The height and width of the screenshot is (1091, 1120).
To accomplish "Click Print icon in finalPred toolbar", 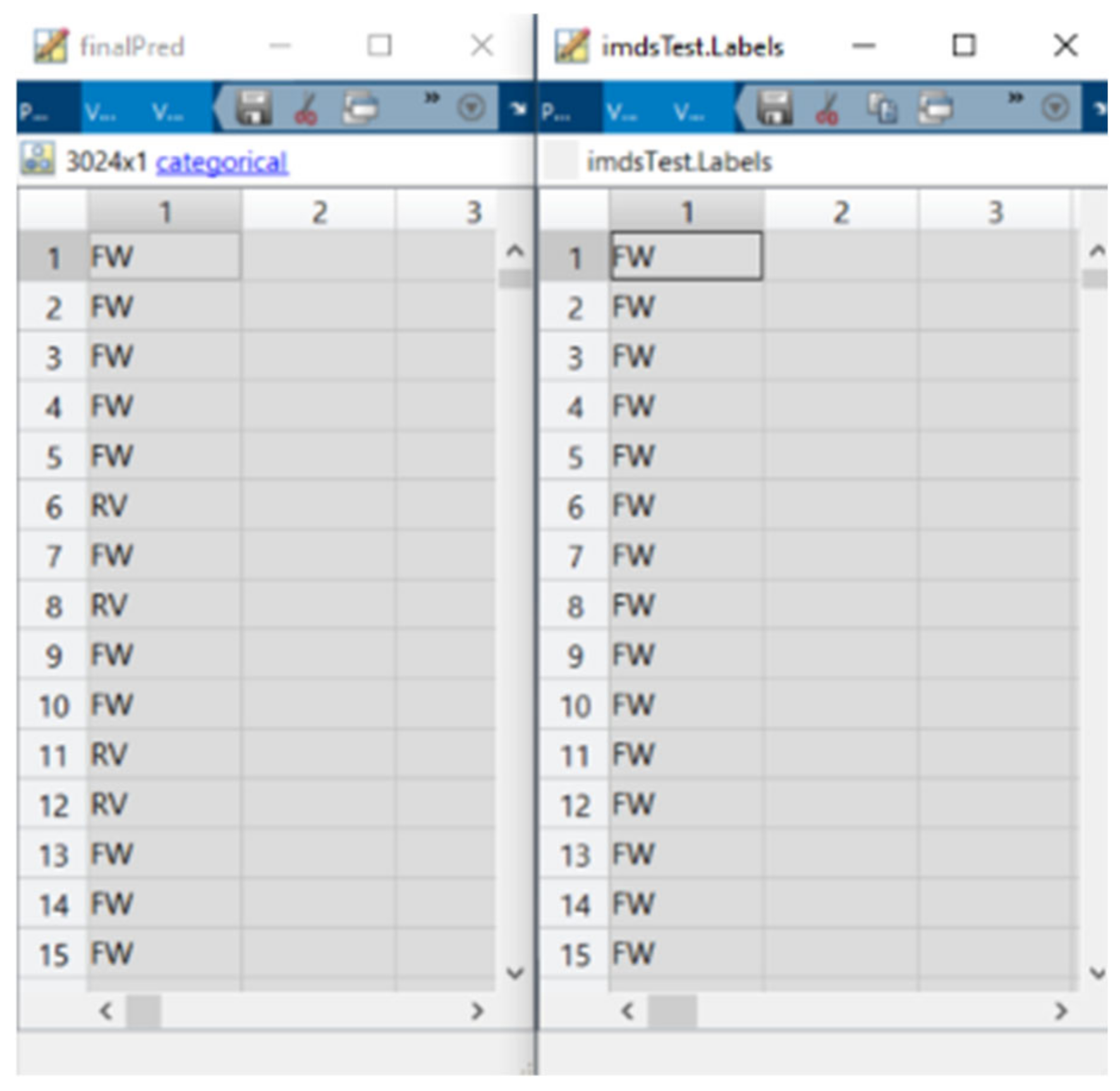I will click(x=361, y=109).
